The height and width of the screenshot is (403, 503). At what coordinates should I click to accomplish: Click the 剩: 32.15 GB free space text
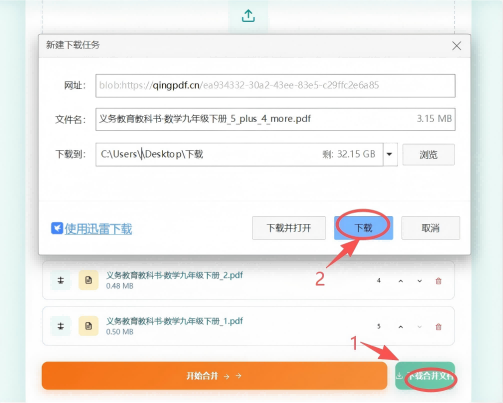349,154
